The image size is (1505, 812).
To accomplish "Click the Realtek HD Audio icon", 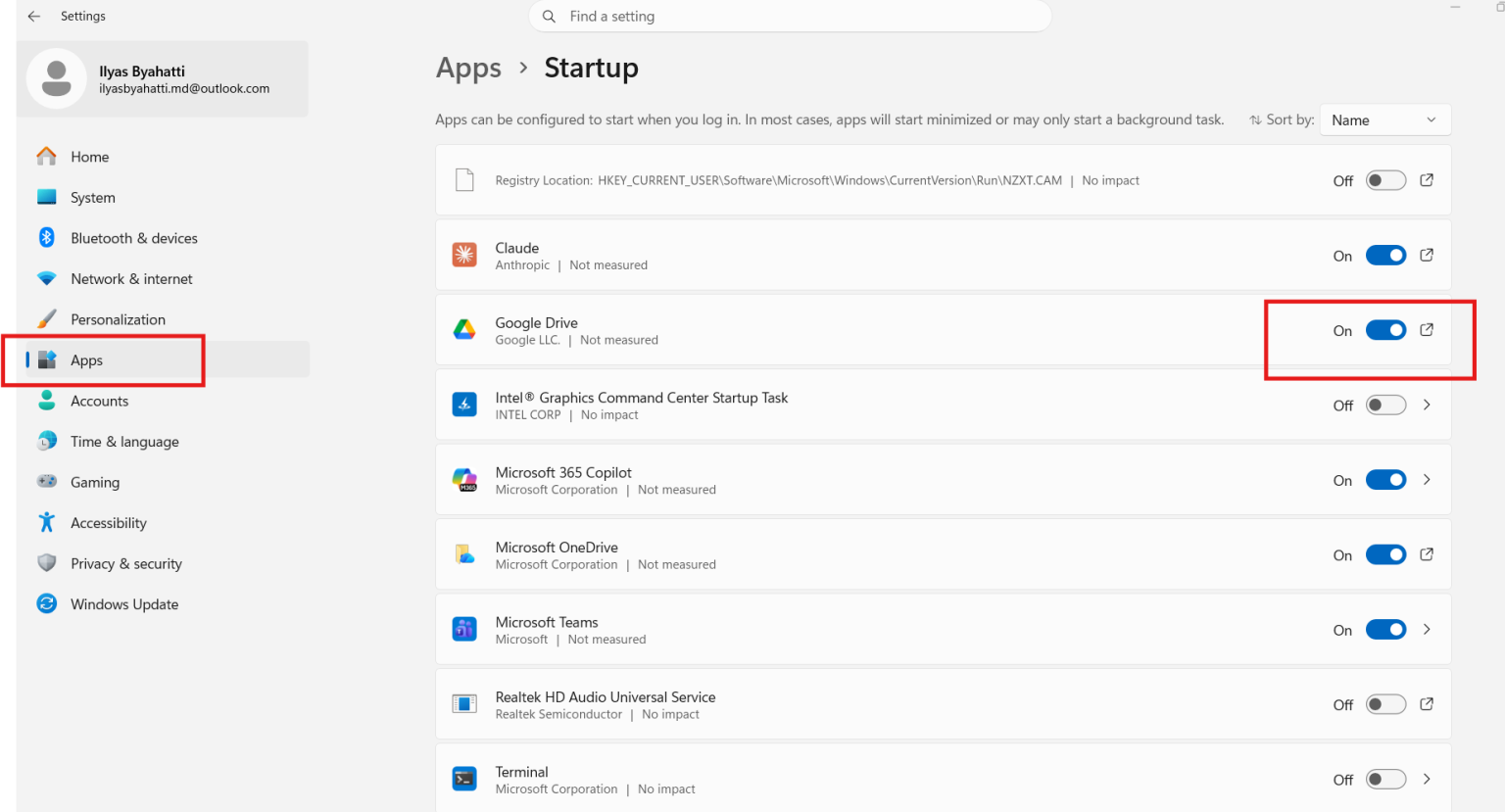I will (x=464, y=703).
